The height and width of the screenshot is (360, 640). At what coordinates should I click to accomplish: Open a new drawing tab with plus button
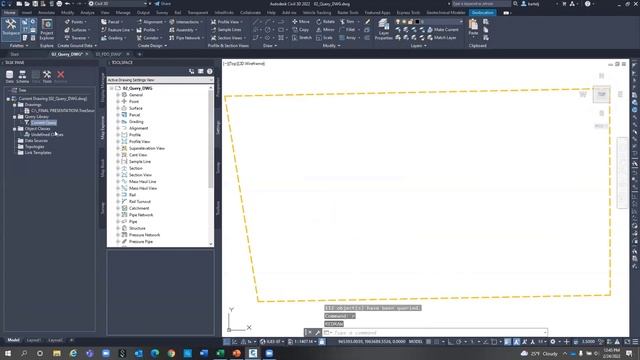(139, 54)
